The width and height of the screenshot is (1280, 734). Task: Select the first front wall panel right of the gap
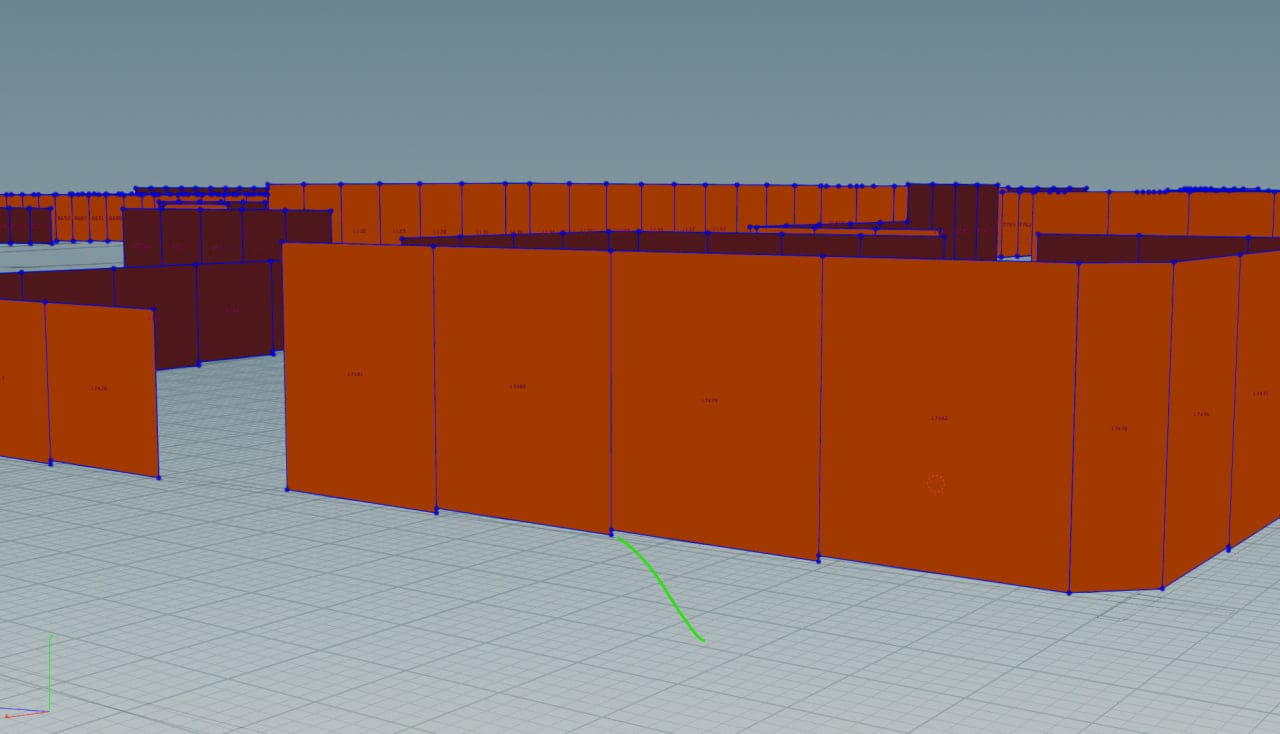(358, 375)
